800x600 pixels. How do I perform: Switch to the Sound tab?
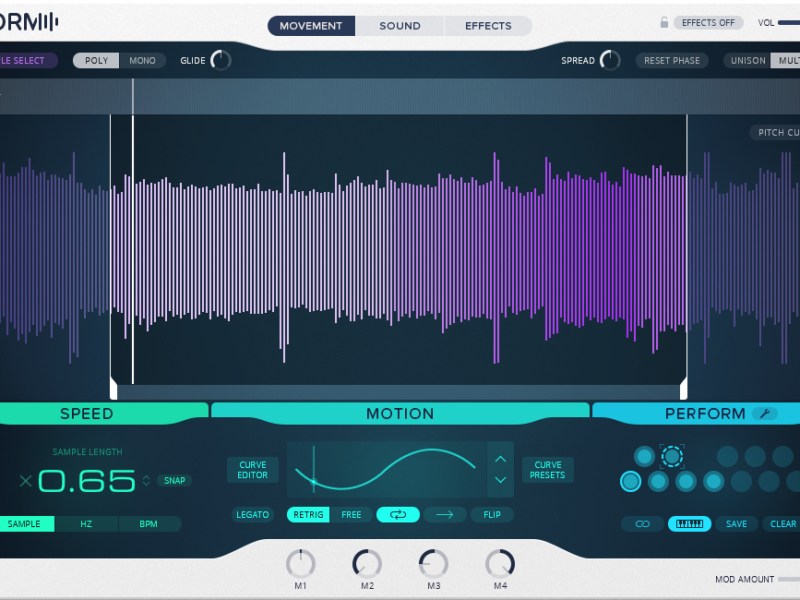click(x=399, y=26)
